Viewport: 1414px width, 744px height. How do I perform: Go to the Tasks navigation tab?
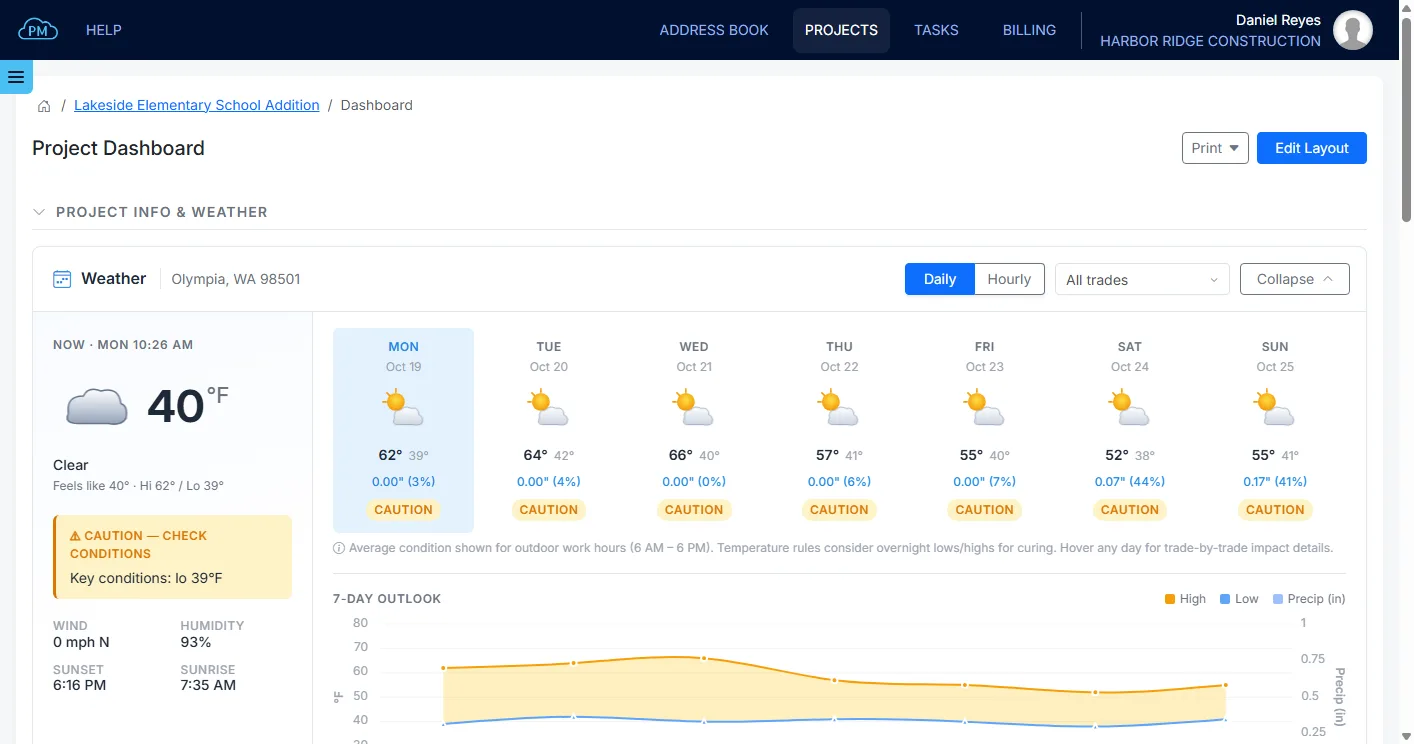click(936, 30)
